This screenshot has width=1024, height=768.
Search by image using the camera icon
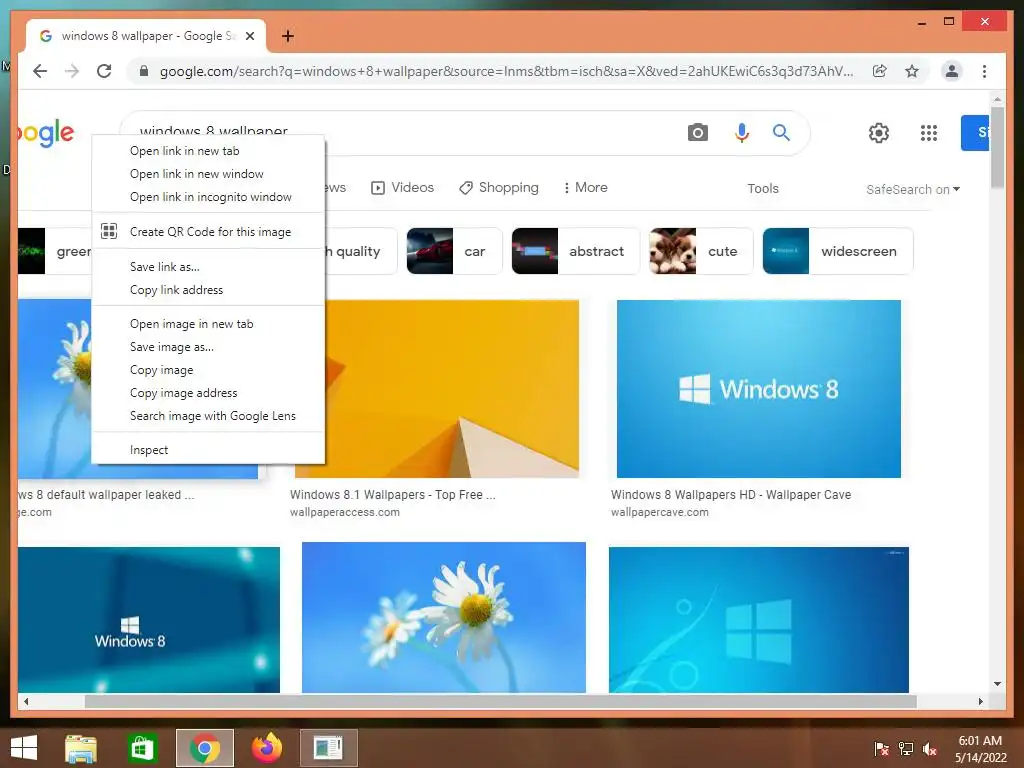tap(697, 133)
